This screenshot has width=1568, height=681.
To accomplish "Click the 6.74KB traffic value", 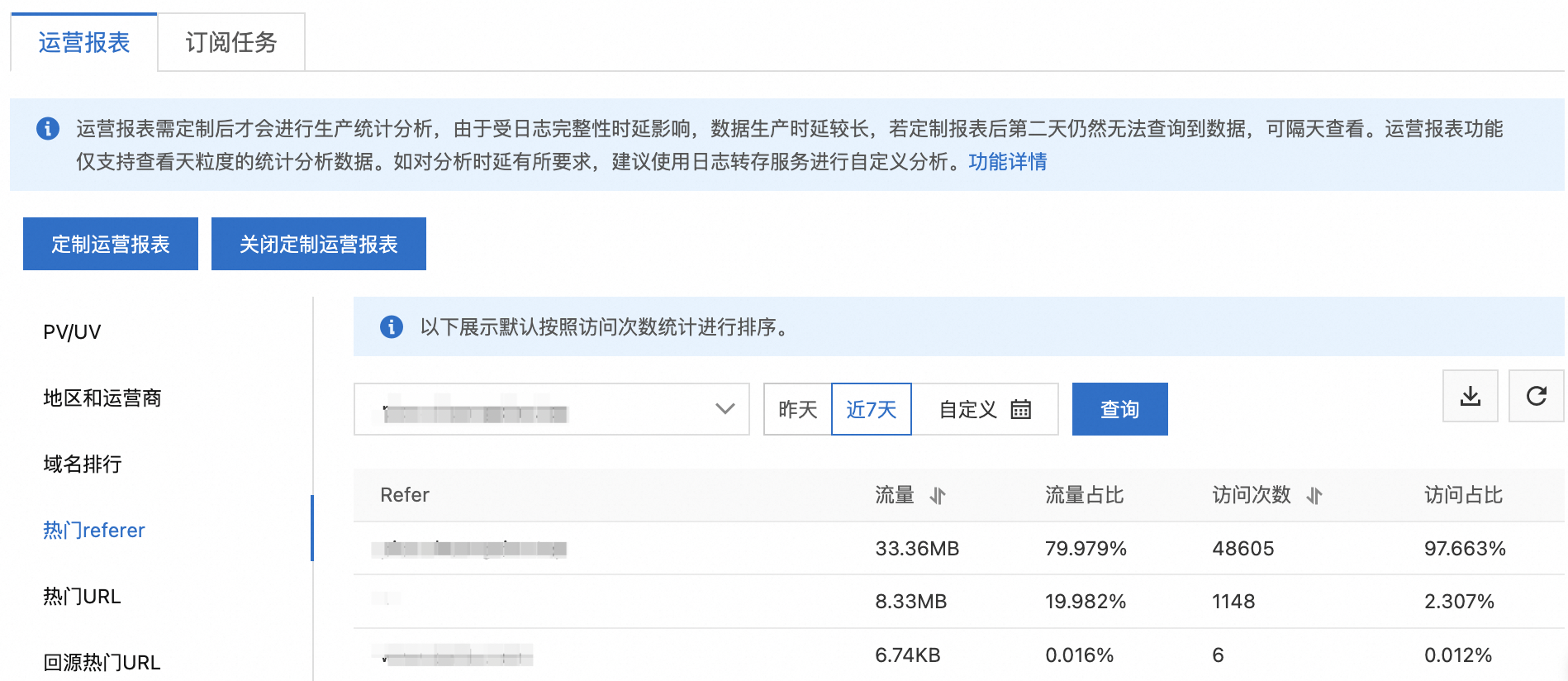I will point(908,655).
